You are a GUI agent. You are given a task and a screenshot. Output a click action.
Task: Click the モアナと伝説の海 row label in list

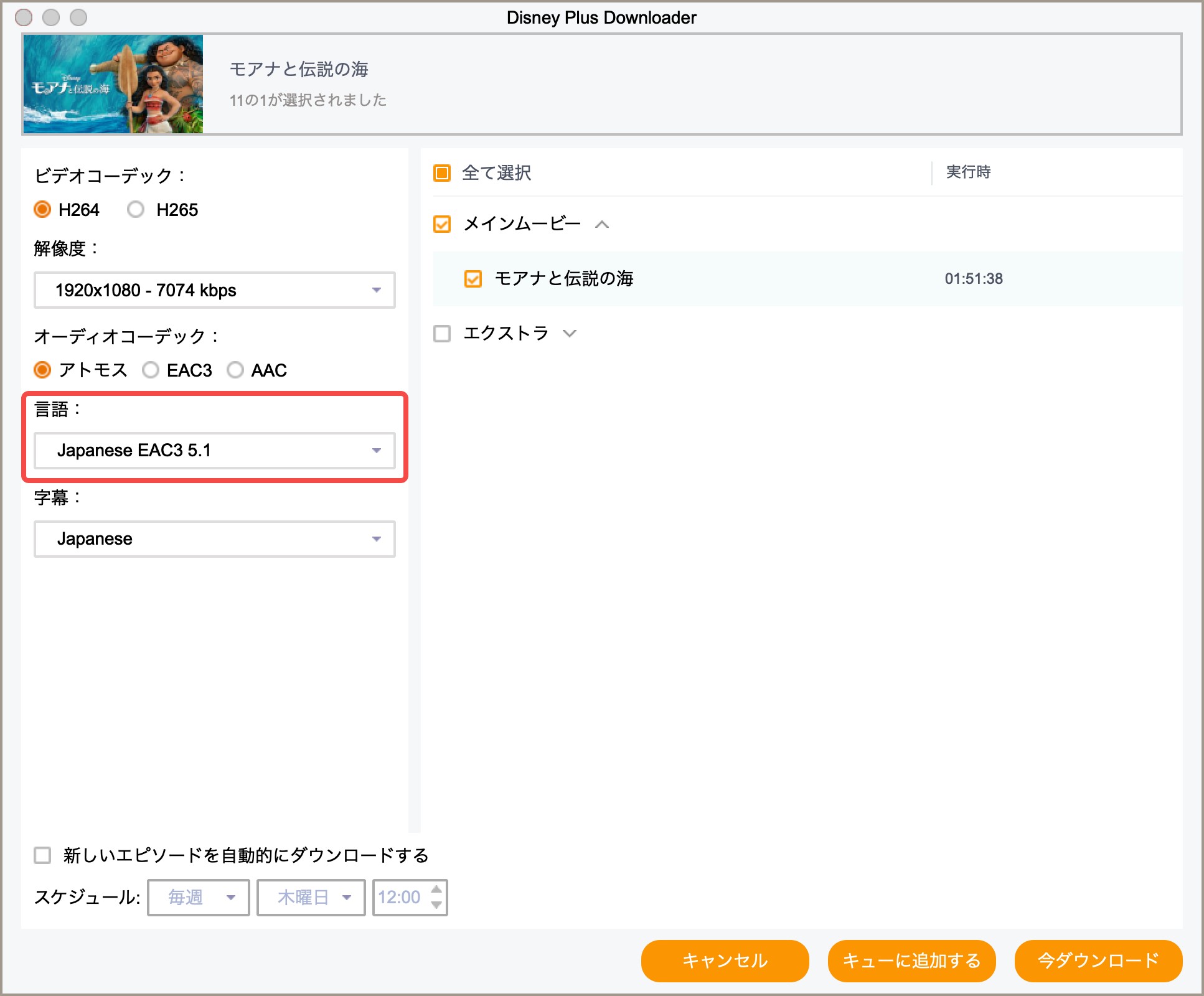564,279
